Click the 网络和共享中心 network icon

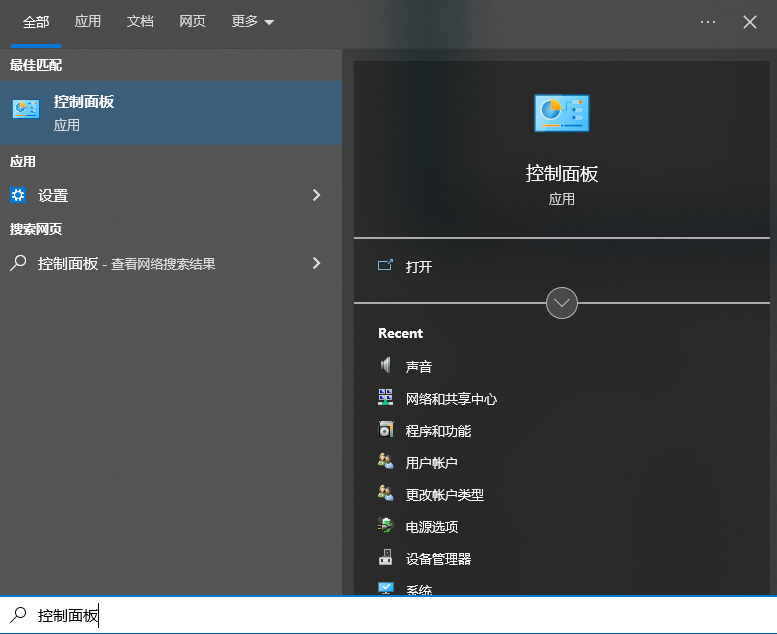386,397
